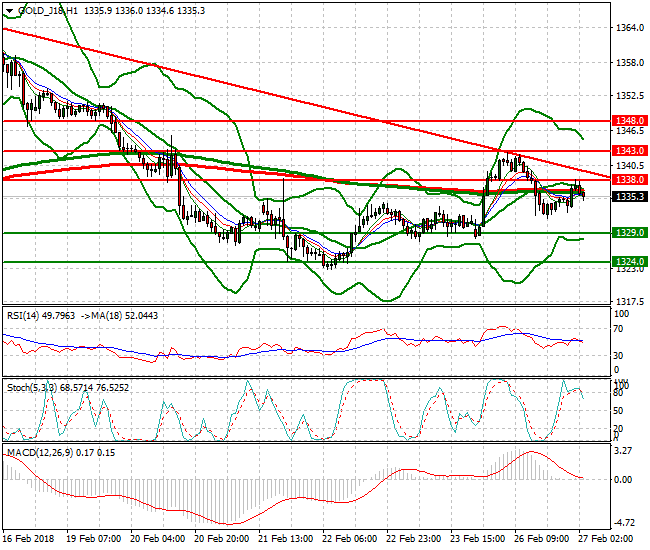
Task: Open the chart menu triangle beside GOLD_J18
Action: point(10,11)
